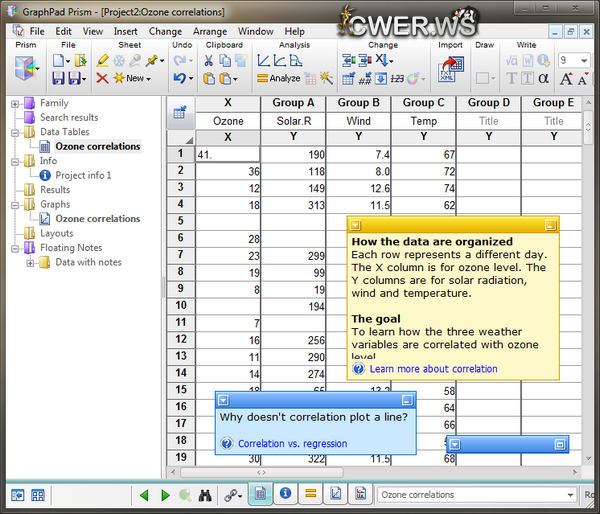This screenshot has height=514, width=600.
Task: Collapse the blue correlation note using its arrow
Action: coord(223,400)
